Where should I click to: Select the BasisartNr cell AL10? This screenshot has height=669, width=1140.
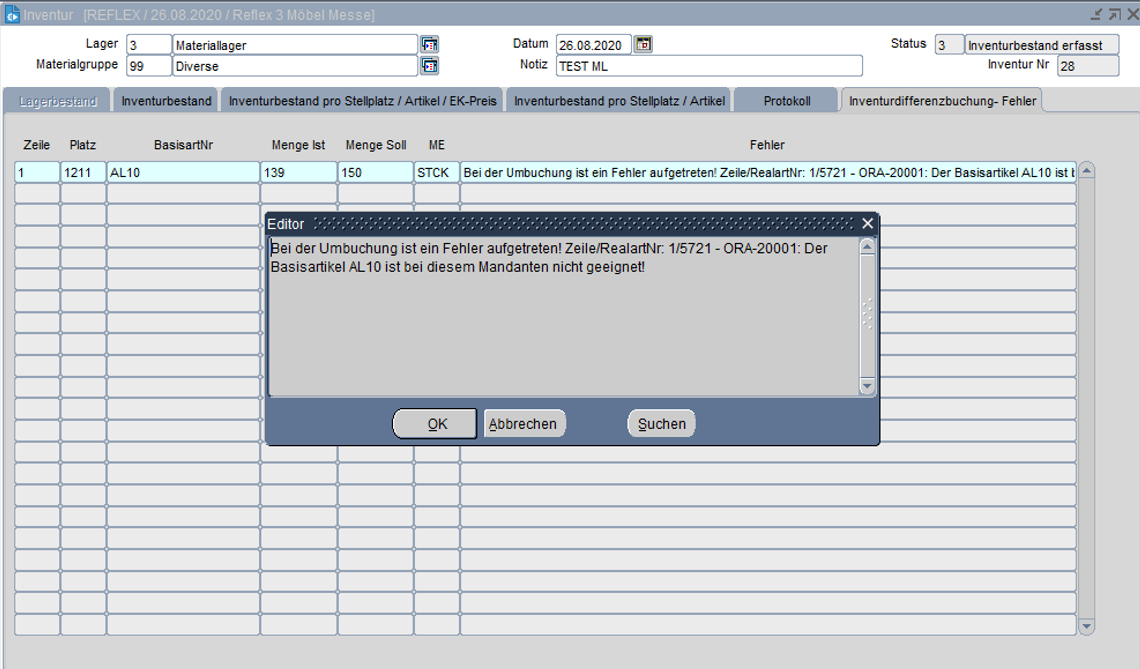pos(183,172)
